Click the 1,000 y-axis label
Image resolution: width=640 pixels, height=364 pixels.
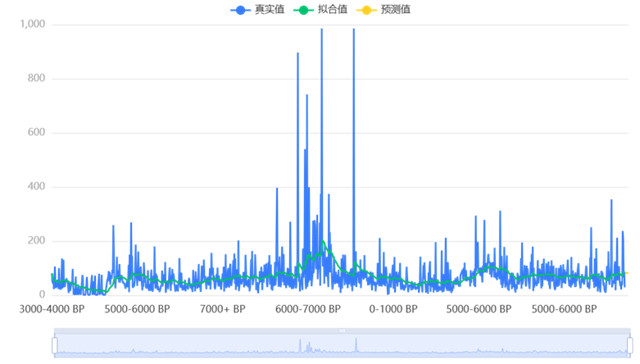(33, 24)
